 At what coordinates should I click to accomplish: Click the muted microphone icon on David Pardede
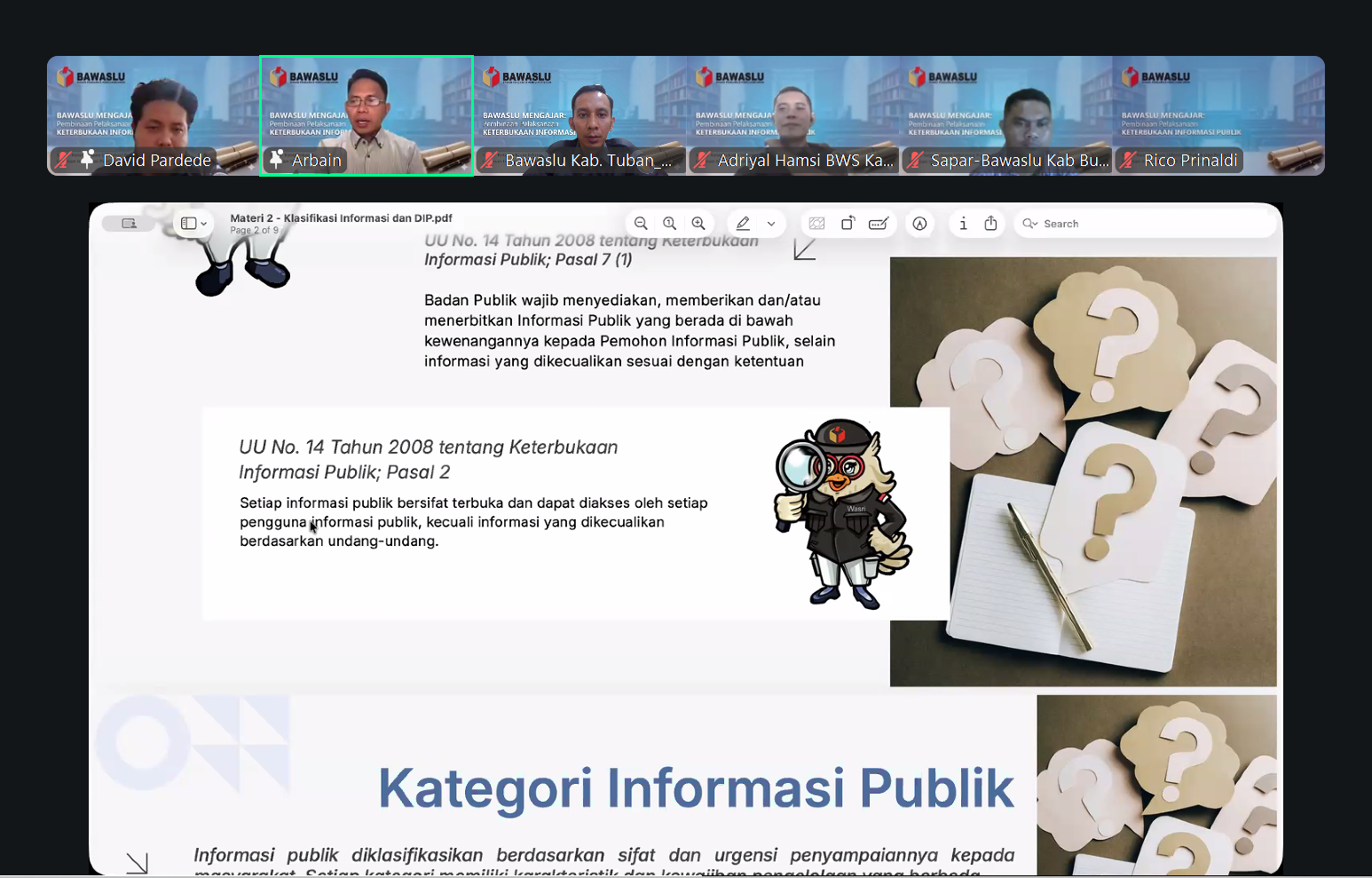coord(64,160)
